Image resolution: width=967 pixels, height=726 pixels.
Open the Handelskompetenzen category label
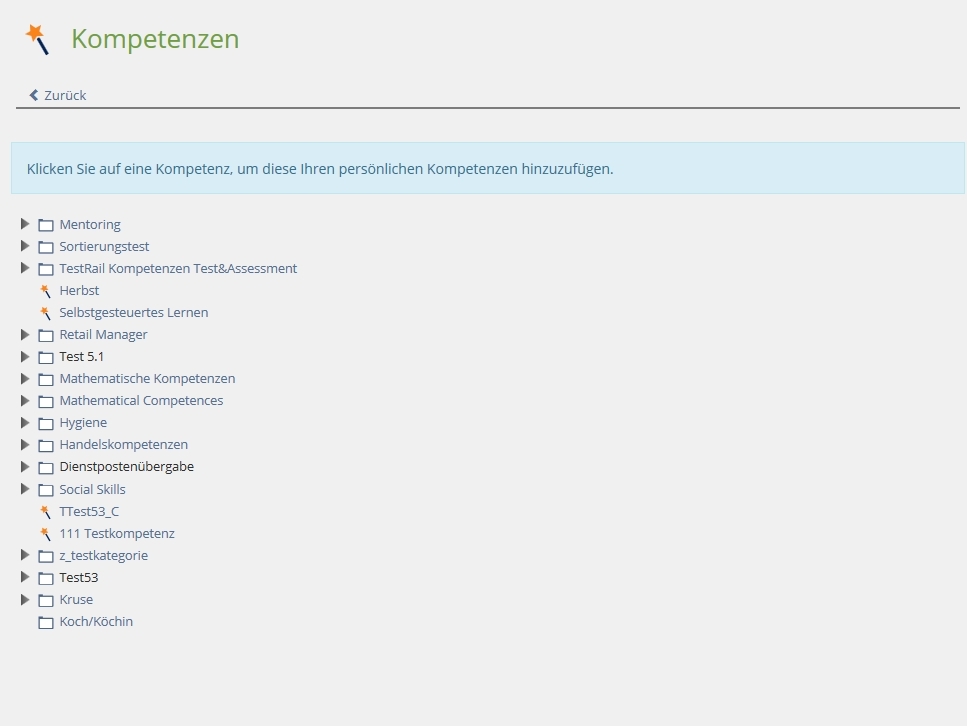pyautogui.click(x=123, y=445)
